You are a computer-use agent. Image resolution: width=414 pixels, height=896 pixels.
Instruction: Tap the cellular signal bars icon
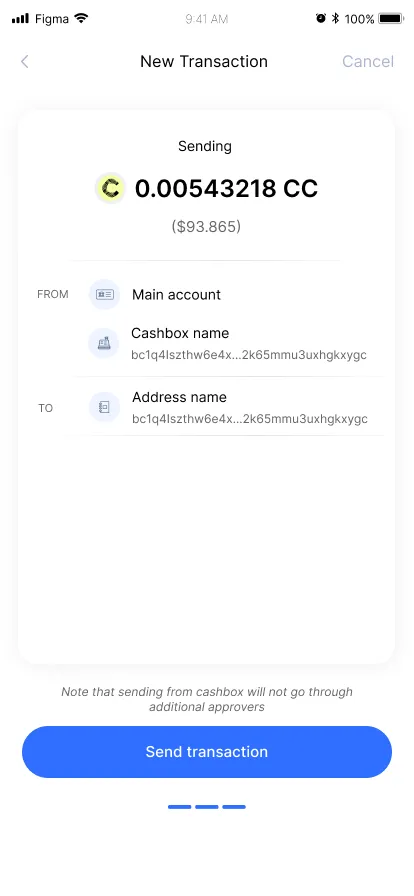[x=21, y=19]
